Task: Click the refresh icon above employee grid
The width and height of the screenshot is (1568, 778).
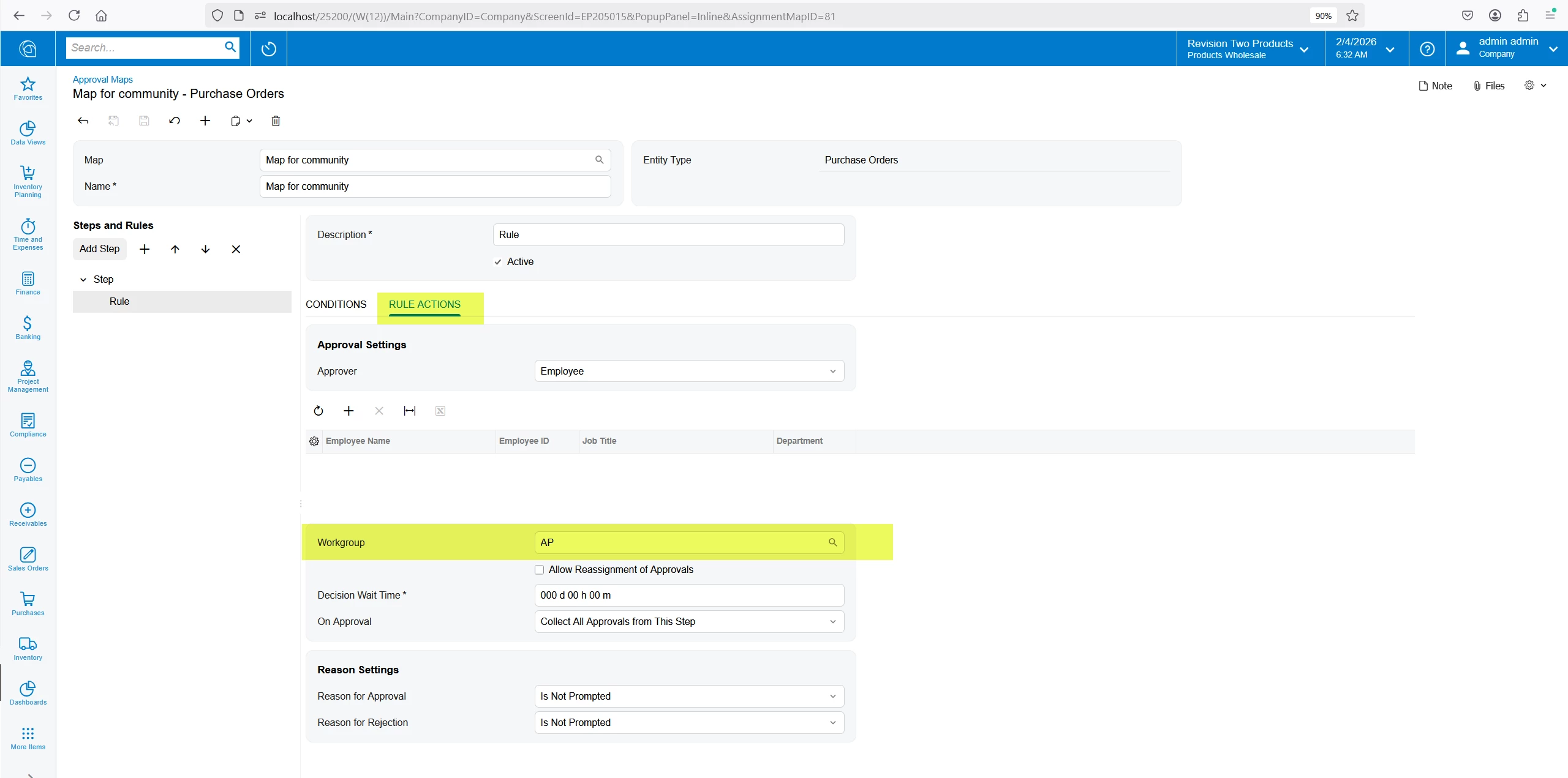Action: coord(318,411)
